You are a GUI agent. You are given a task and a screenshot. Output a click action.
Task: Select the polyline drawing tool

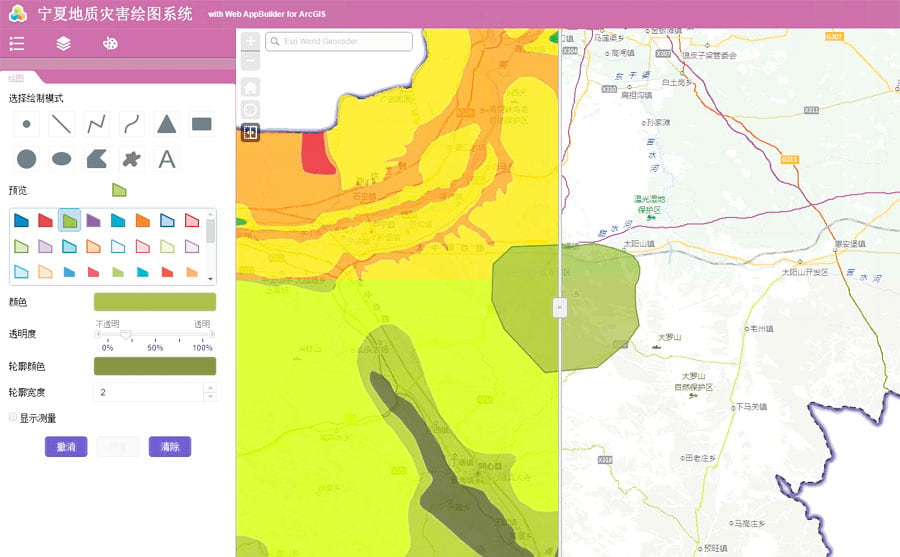coord(97,125)
